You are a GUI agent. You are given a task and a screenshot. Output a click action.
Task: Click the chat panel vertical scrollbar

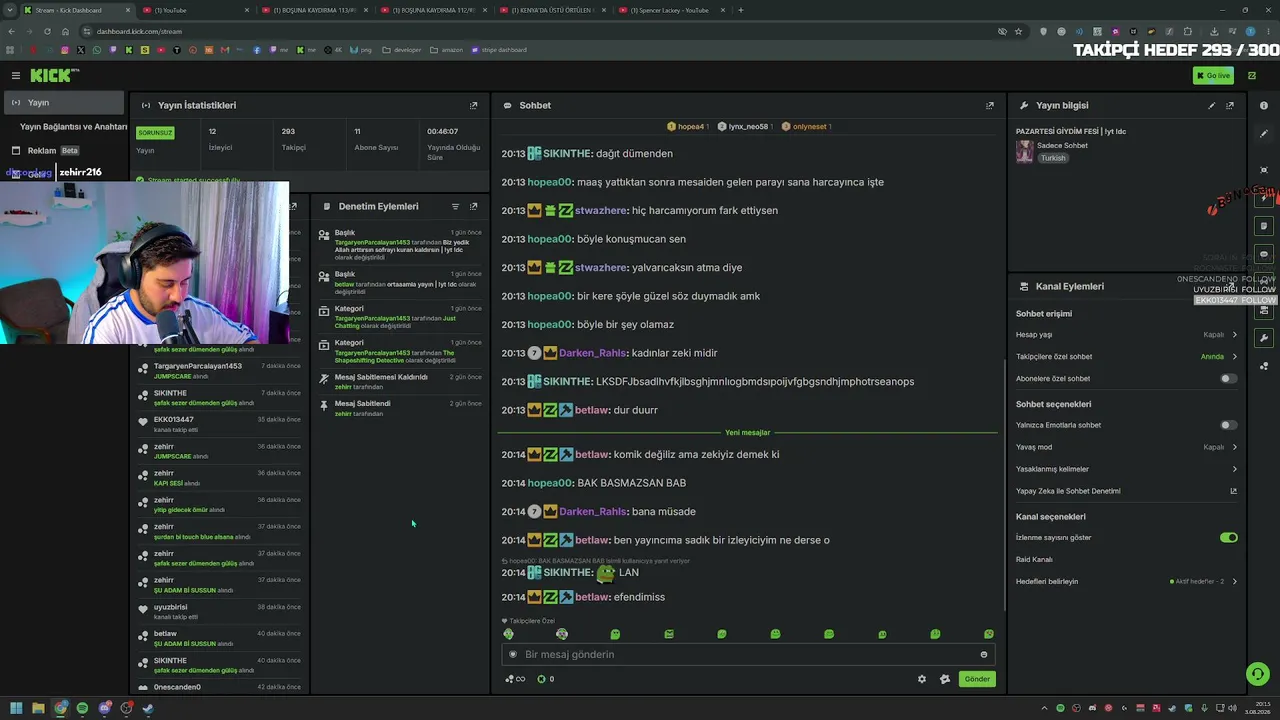tap(1003, 485)
